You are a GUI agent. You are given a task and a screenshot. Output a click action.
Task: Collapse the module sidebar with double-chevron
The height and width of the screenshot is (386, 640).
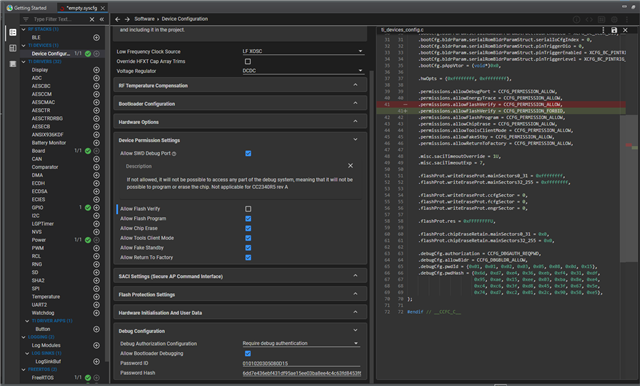click(x=102, y=19)
